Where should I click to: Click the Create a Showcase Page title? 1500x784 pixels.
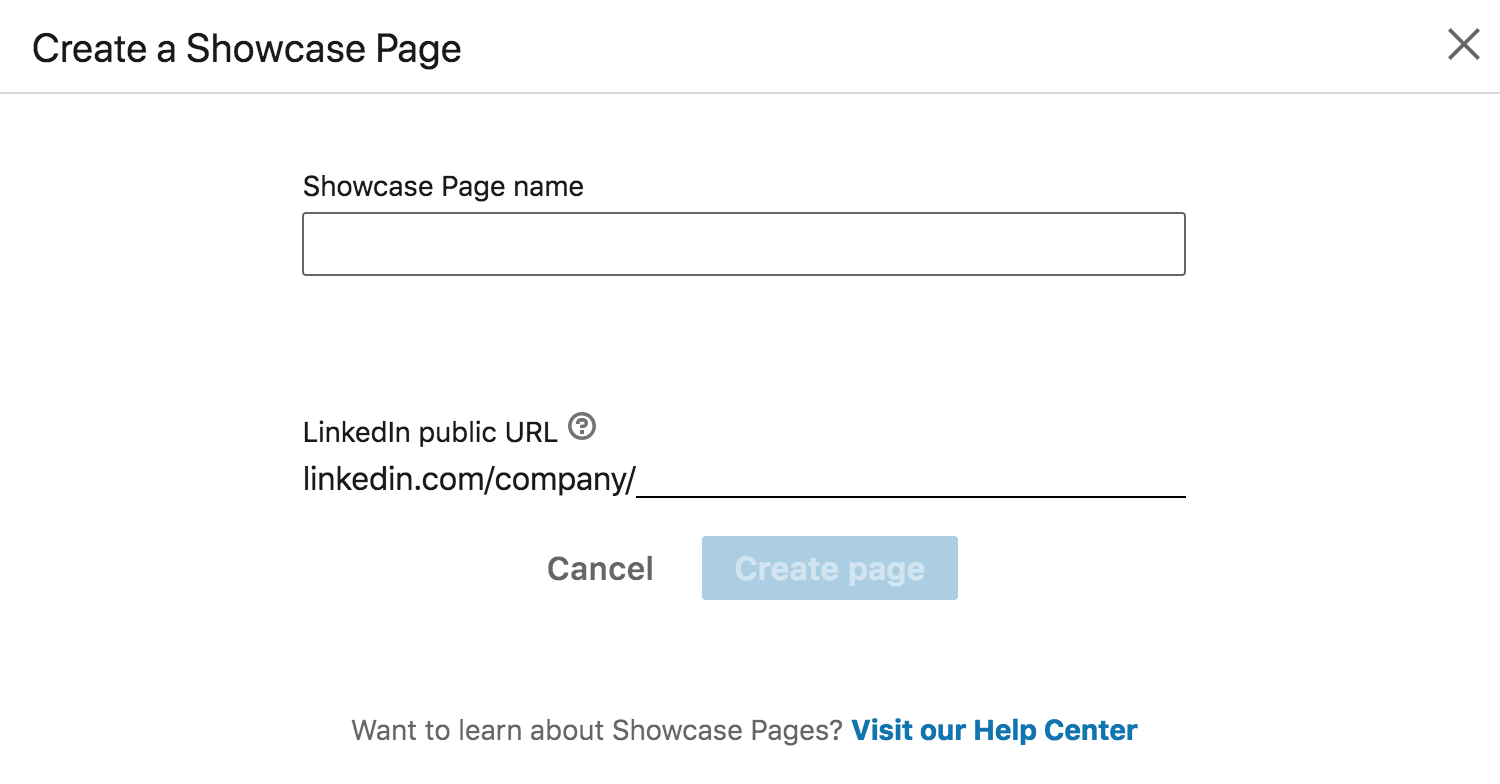[247, 48]
